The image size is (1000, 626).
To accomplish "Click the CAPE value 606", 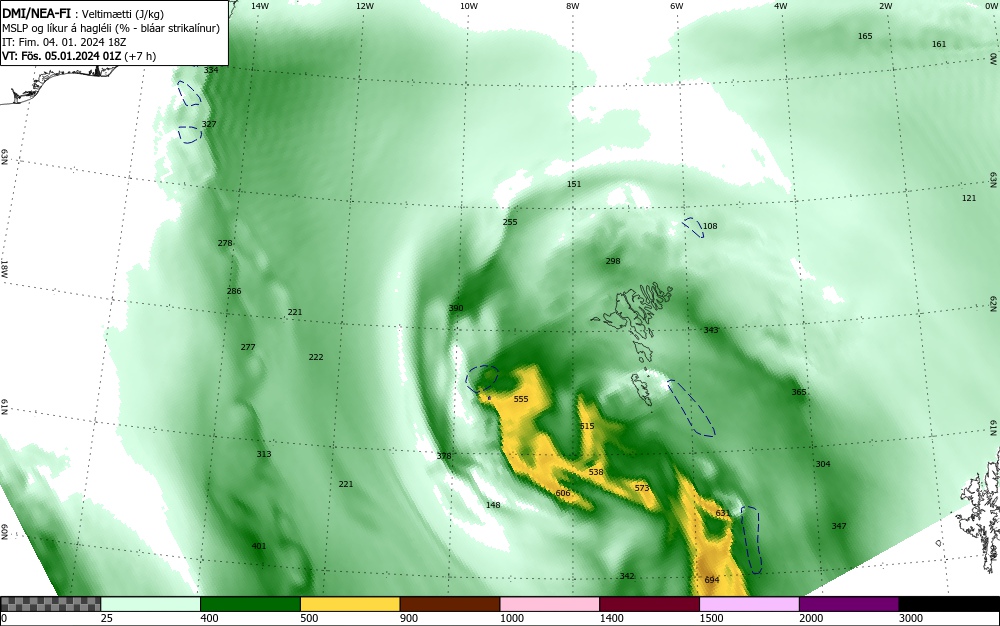I will 562,493.
